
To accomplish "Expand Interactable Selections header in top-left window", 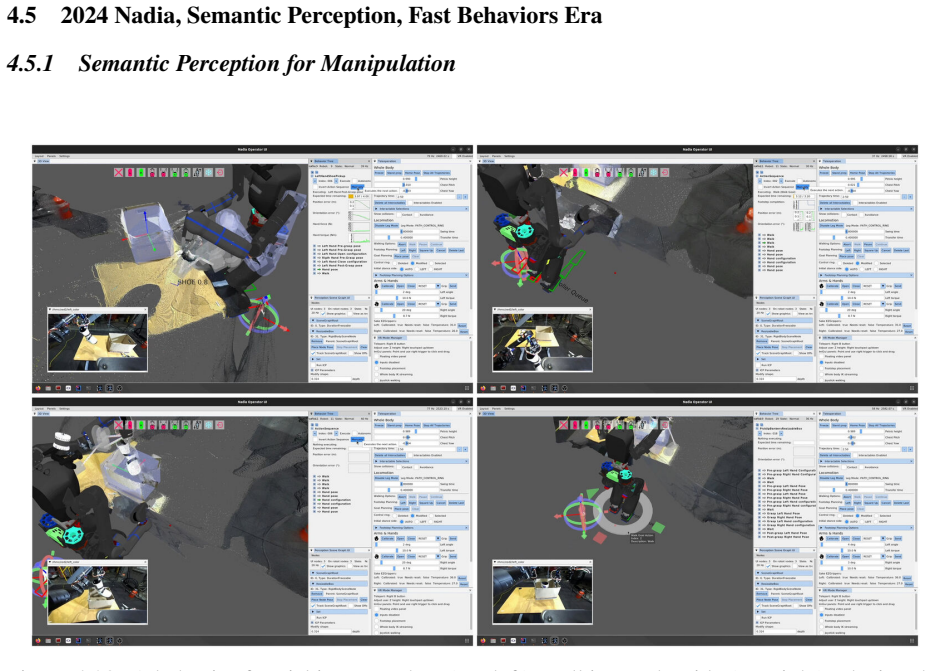I will (x=421, y=209).
